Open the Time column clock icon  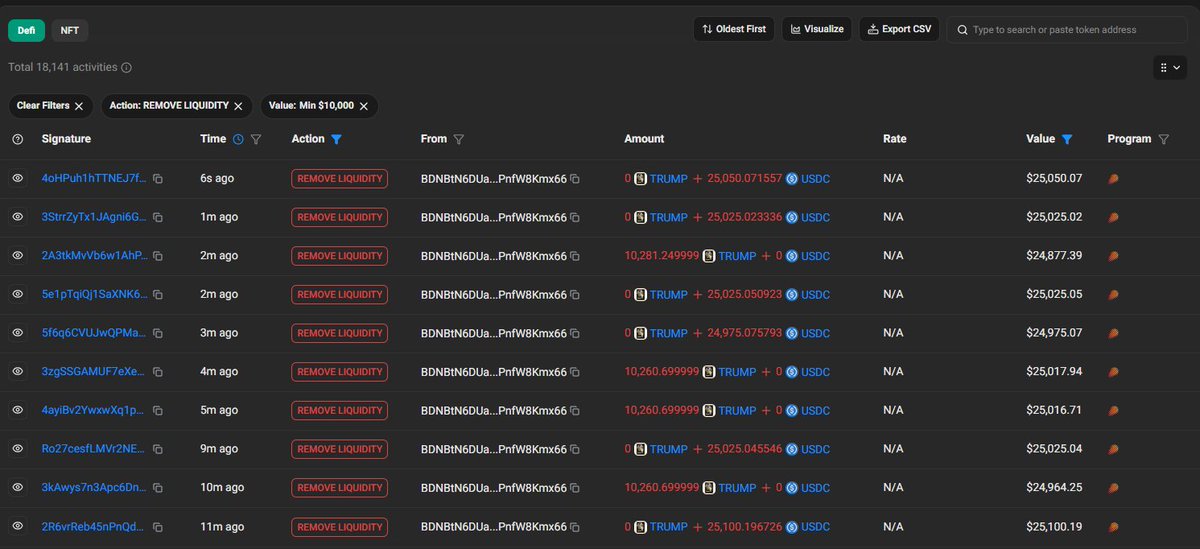point(238,140)
